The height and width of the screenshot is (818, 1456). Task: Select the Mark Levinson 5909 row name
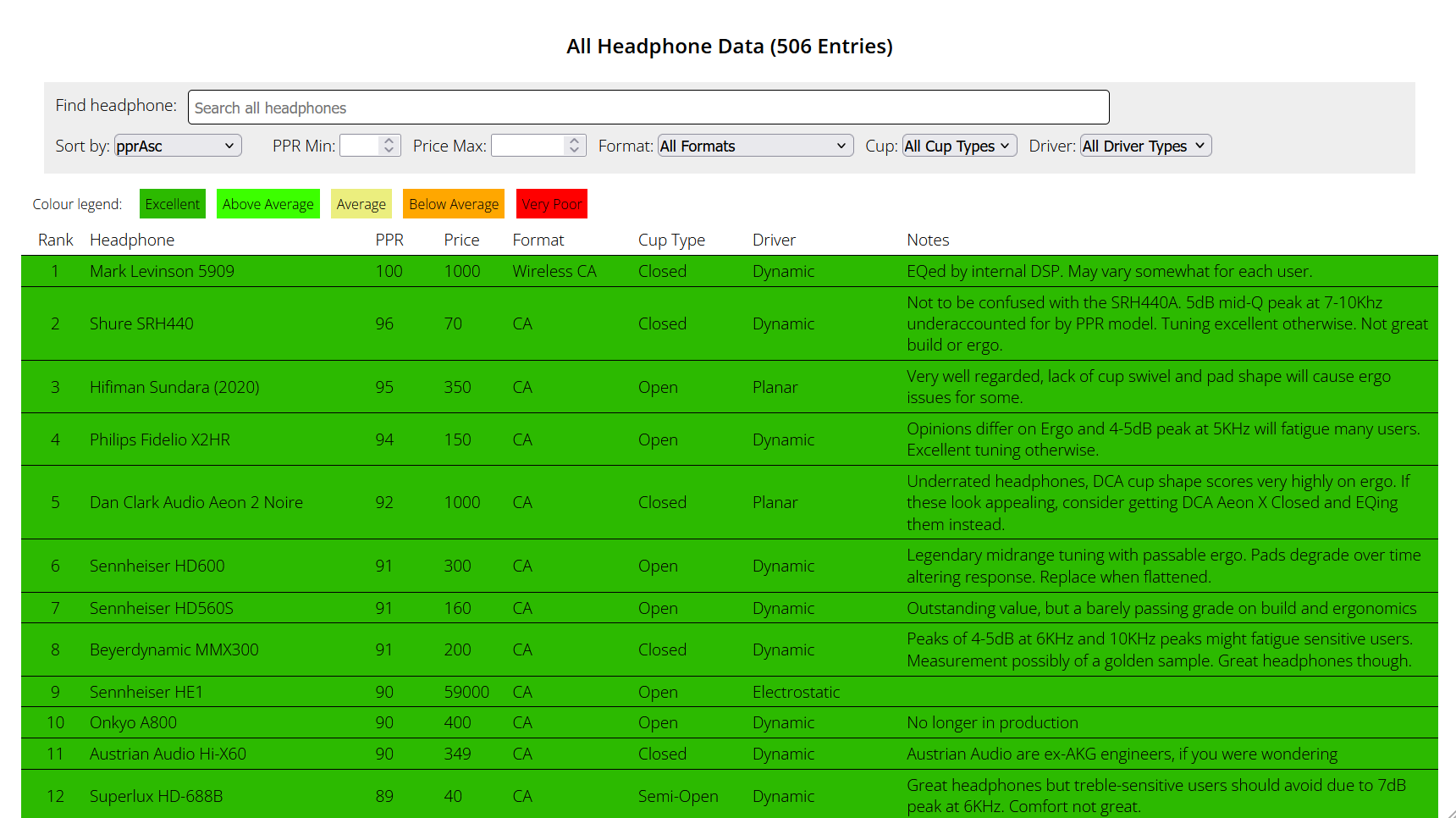click(162, 271)
